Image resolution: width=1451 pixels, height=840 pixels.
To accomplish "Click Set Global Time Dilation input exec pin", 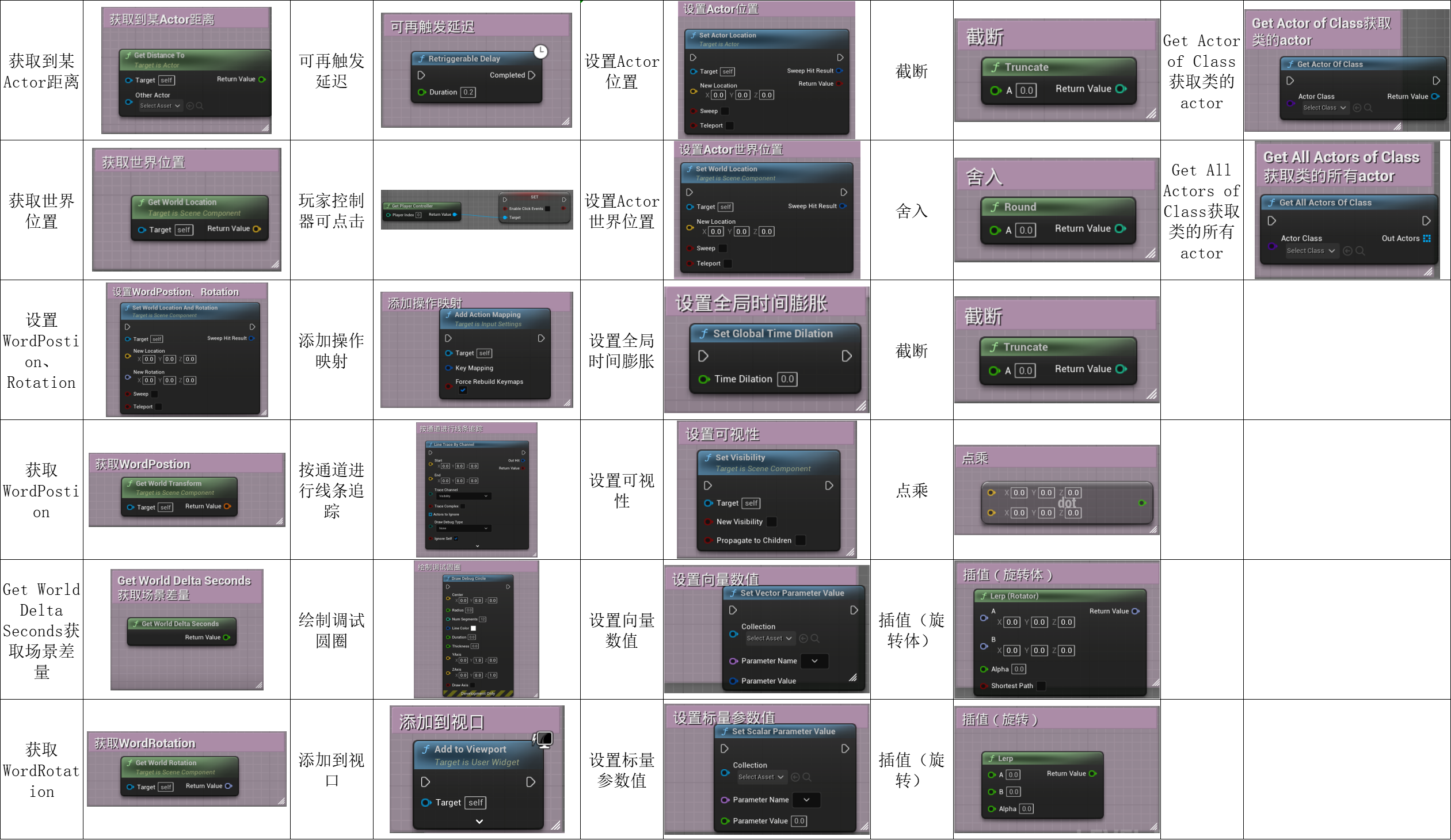I will pyautogui.click(x=703, y=356).
